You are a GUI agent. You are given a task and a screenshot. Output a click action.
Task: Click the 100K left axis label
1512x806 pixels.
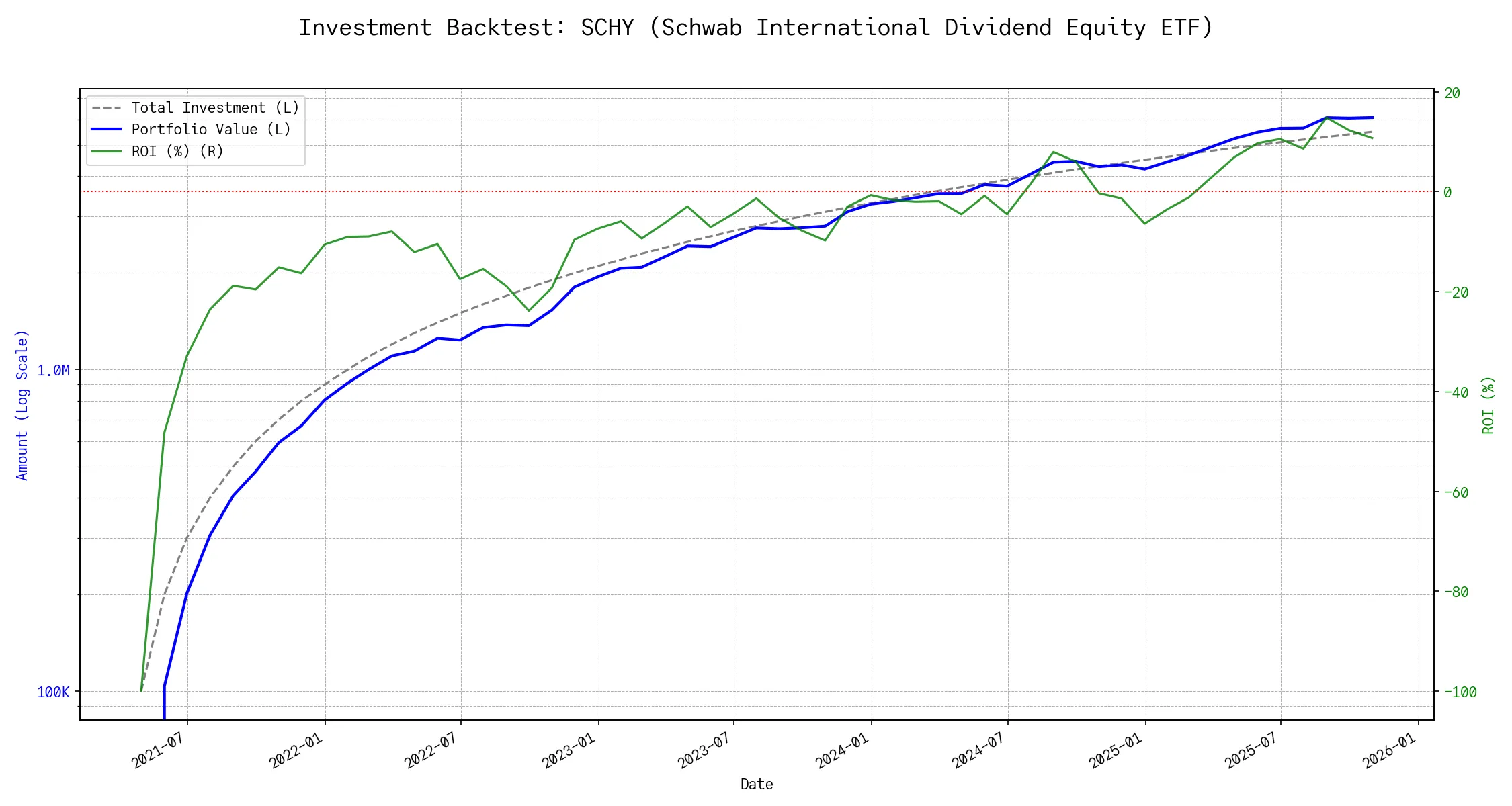(x=53, y=692)
